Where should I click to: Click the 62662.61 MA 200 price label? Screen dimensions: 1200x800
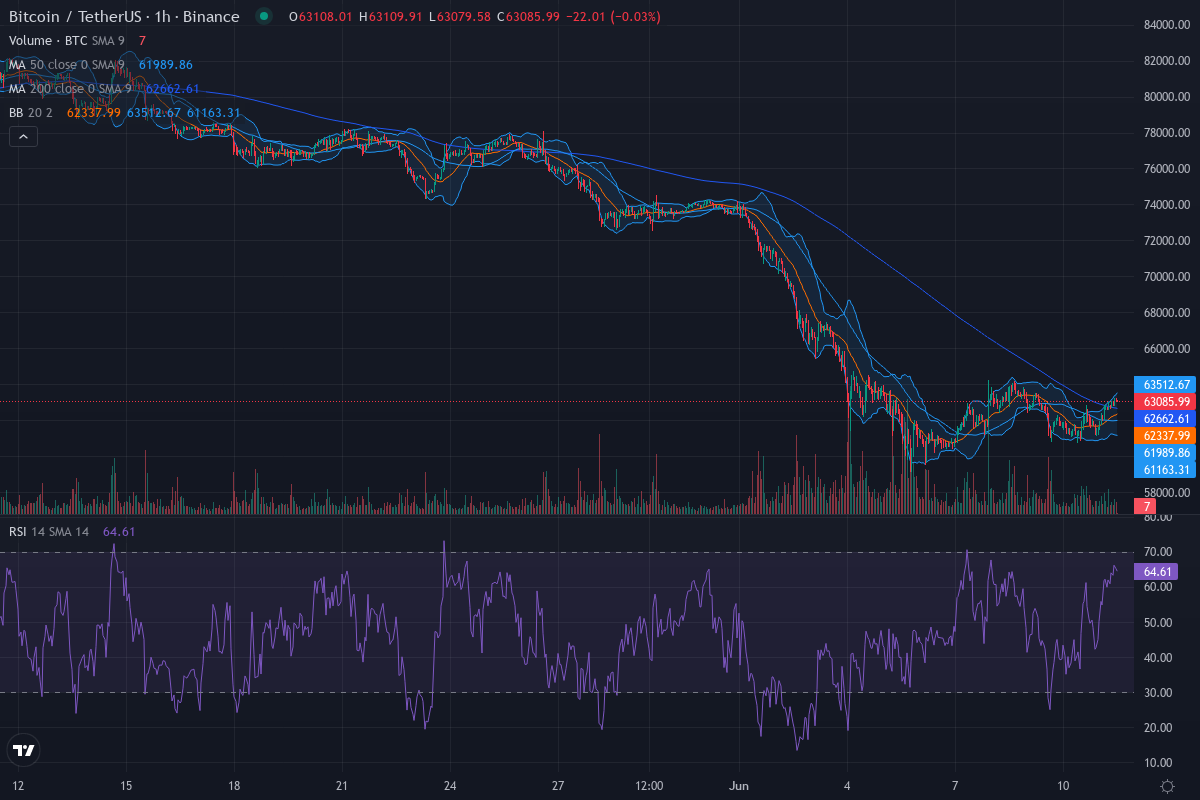point(1166,418)
